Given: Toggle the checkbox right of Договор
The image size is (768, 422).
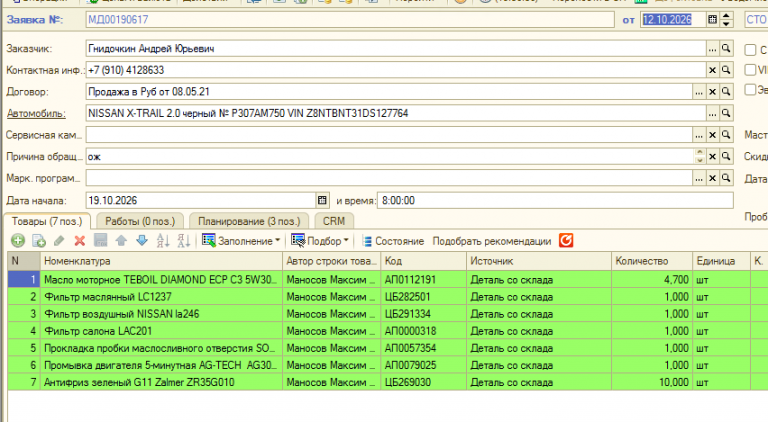Looking at the screenshot, I should coord(750,90).
